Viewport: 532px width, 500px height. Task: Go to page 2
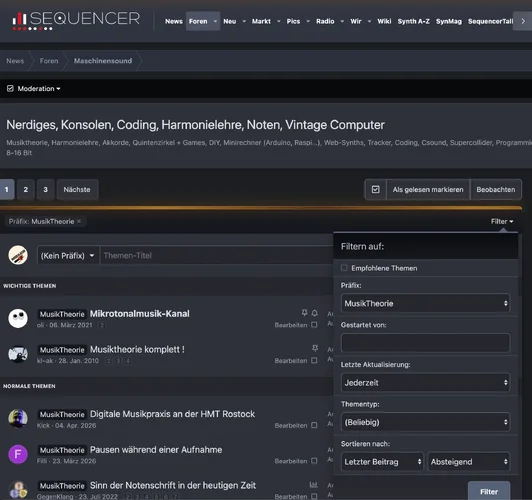point(25,189)
